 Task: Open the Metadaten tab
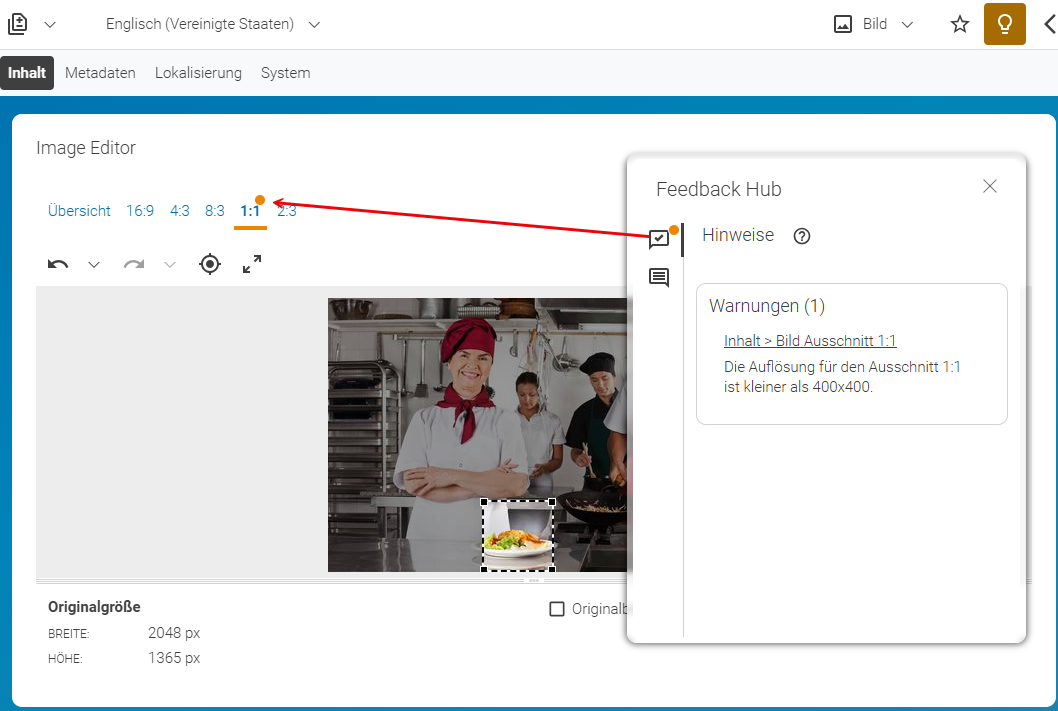click(x=100, y=73)
